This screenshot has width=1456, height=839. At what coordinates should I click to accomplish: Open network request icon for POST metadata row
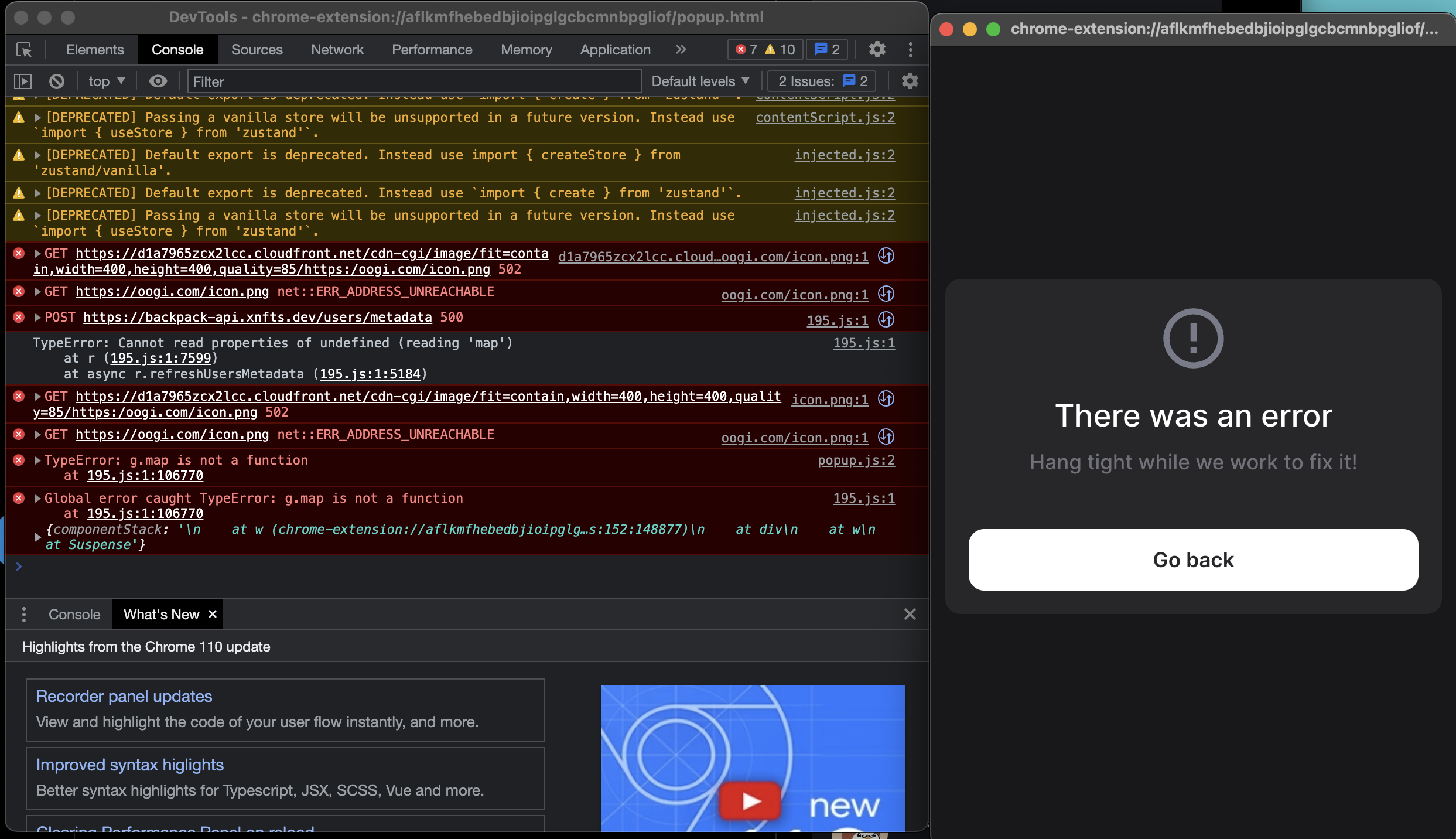coord(886,320)
